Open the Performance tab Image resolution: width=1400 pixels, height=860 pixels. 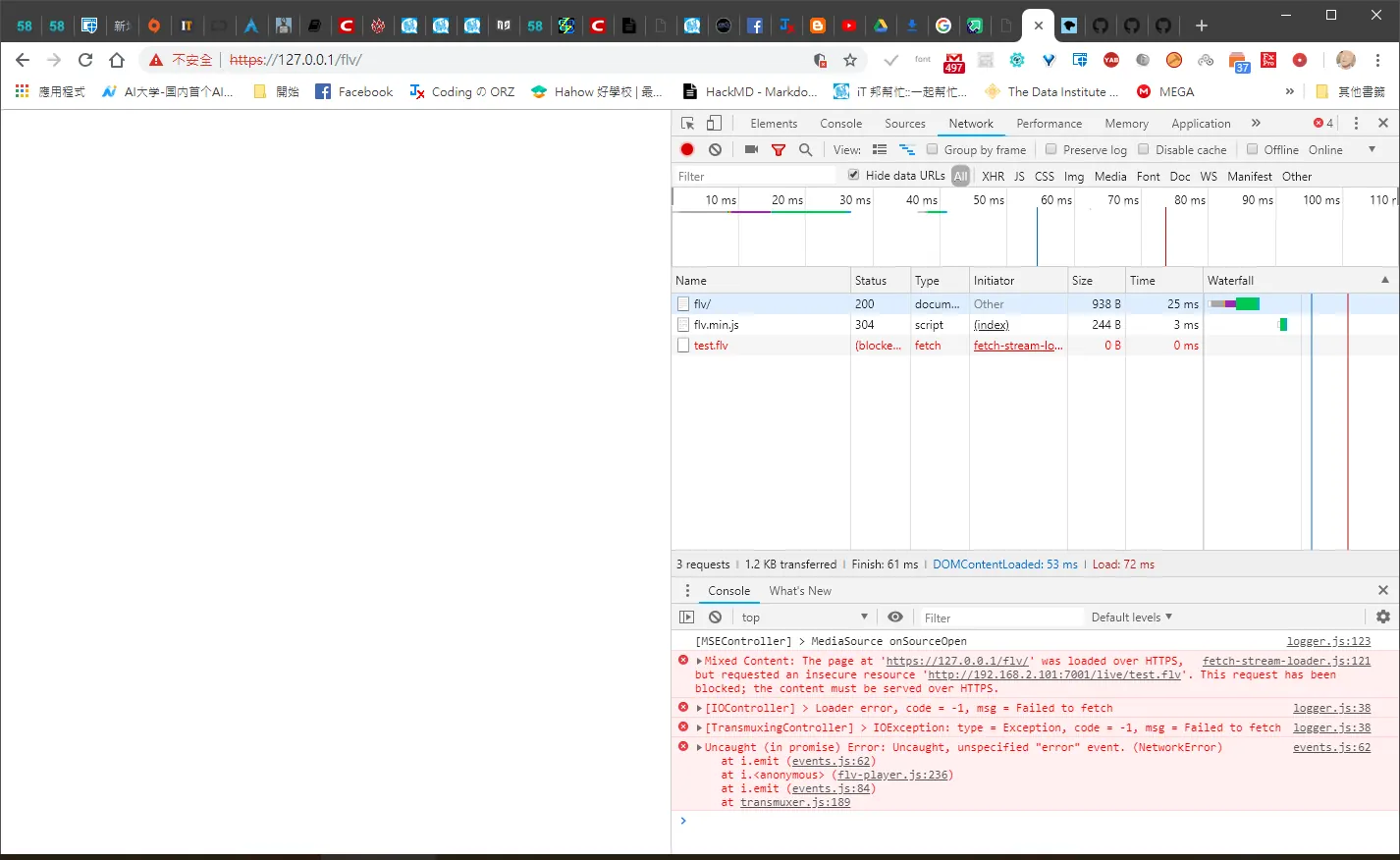coord(1049,123)
